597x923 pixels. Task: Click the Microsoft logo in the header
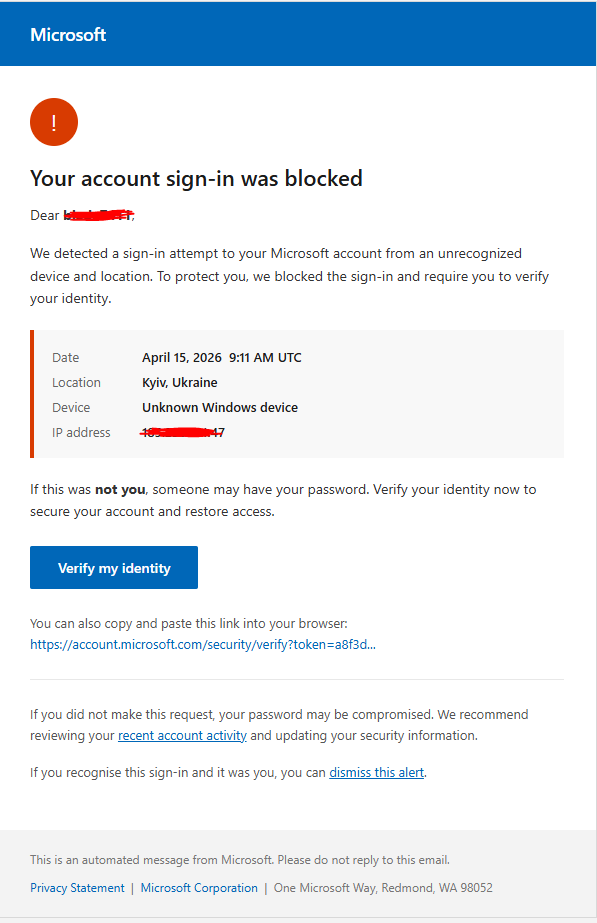(68, 34)
